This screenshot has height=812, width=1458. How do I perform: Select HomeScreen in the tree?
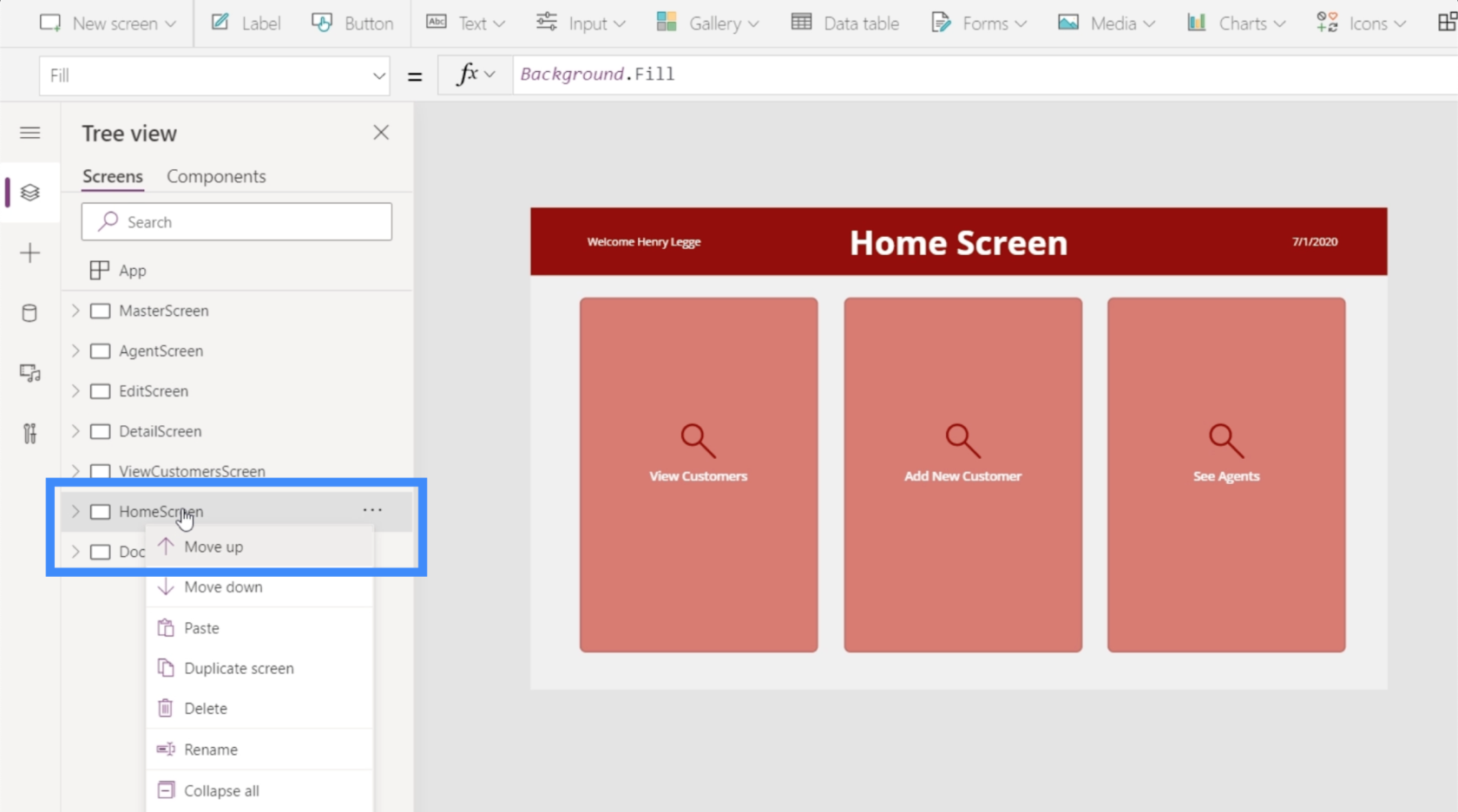[x=161, y=512]
